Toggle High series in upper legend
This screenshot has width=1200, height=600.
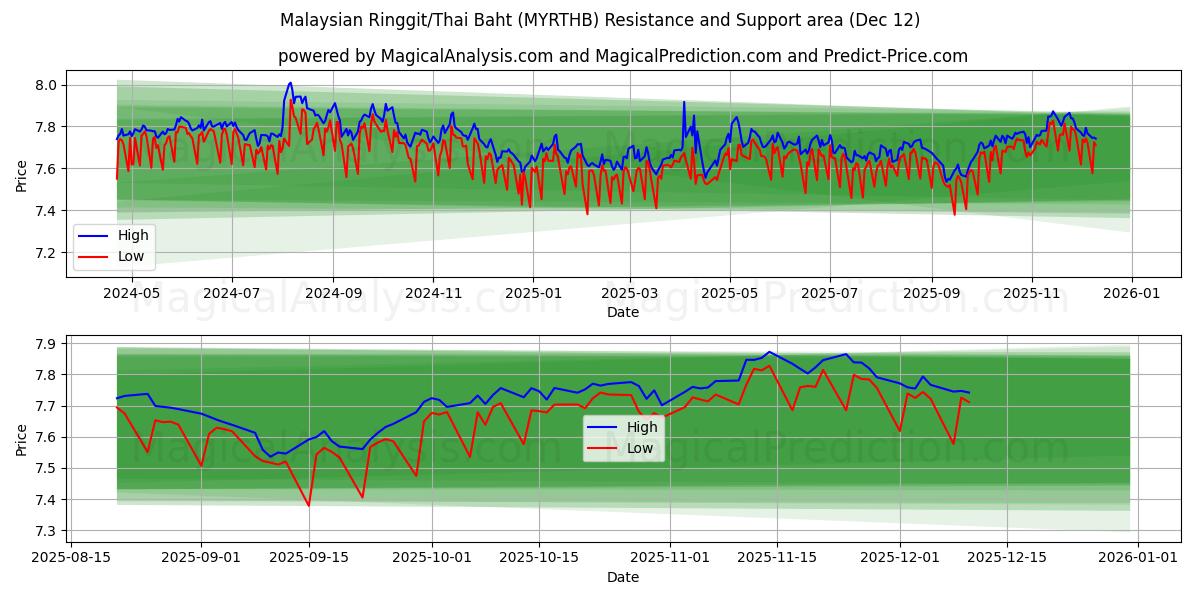pos(131,235)
